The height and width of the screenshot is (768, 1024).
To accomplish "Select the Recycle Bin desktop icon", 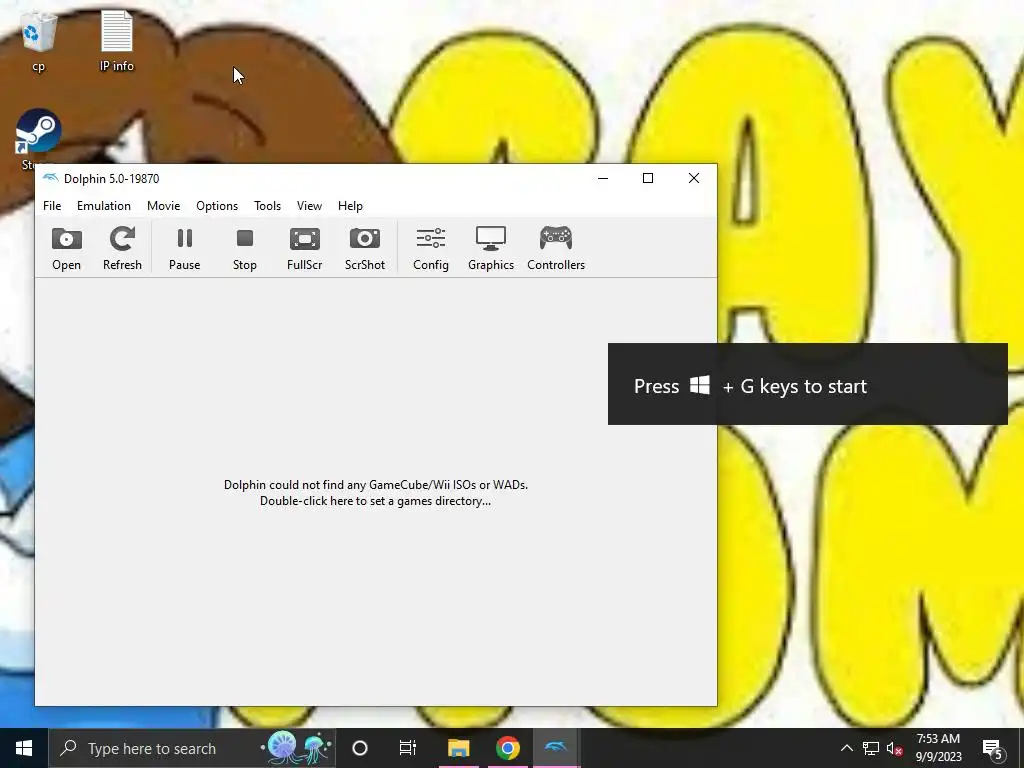I will tap(39, 40).
